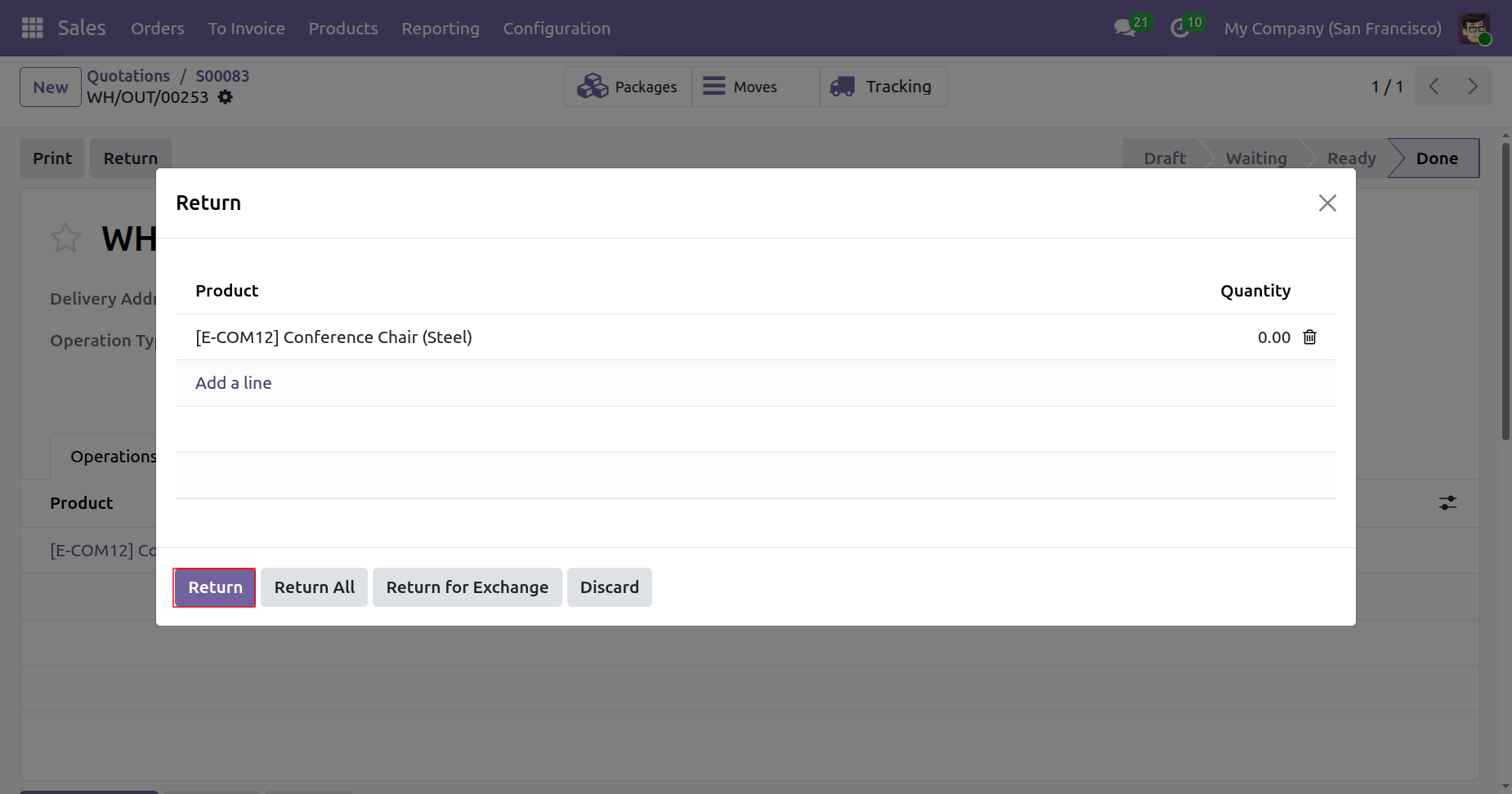Open the Reporting menu

coord(441,29)
